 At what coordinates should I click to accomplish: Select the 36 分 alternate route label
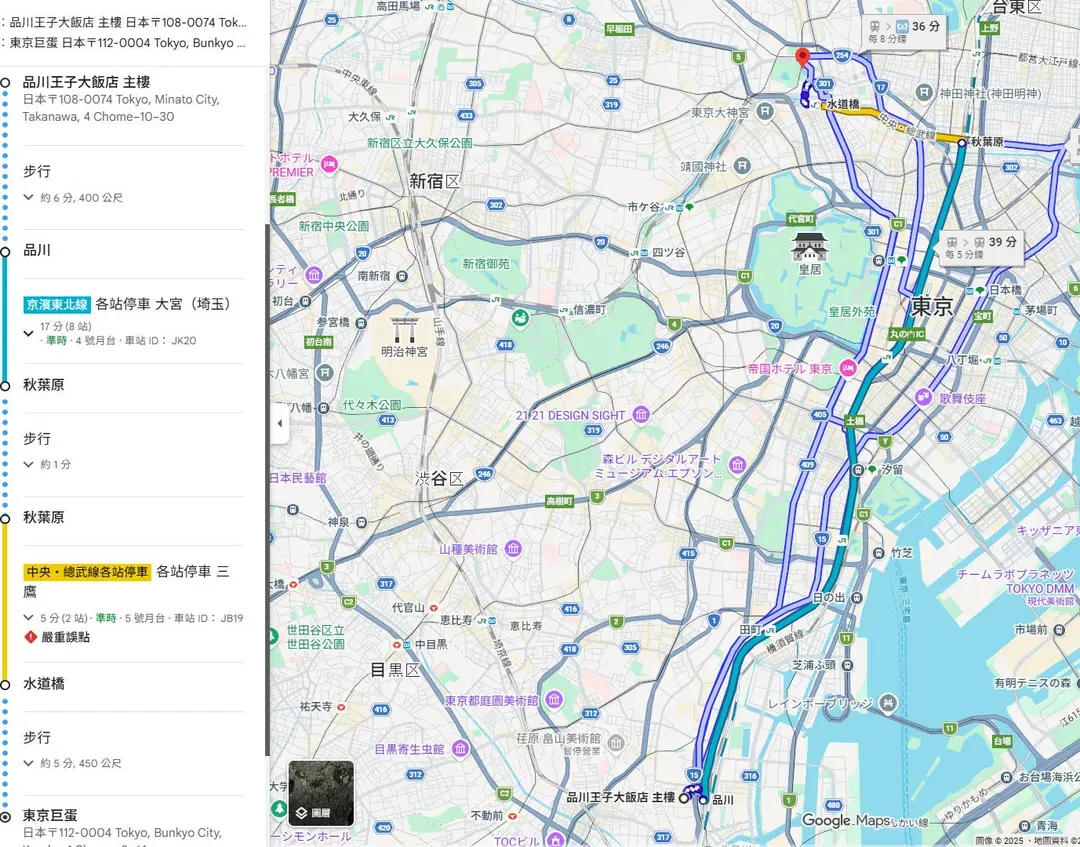[x=904, y=32]
